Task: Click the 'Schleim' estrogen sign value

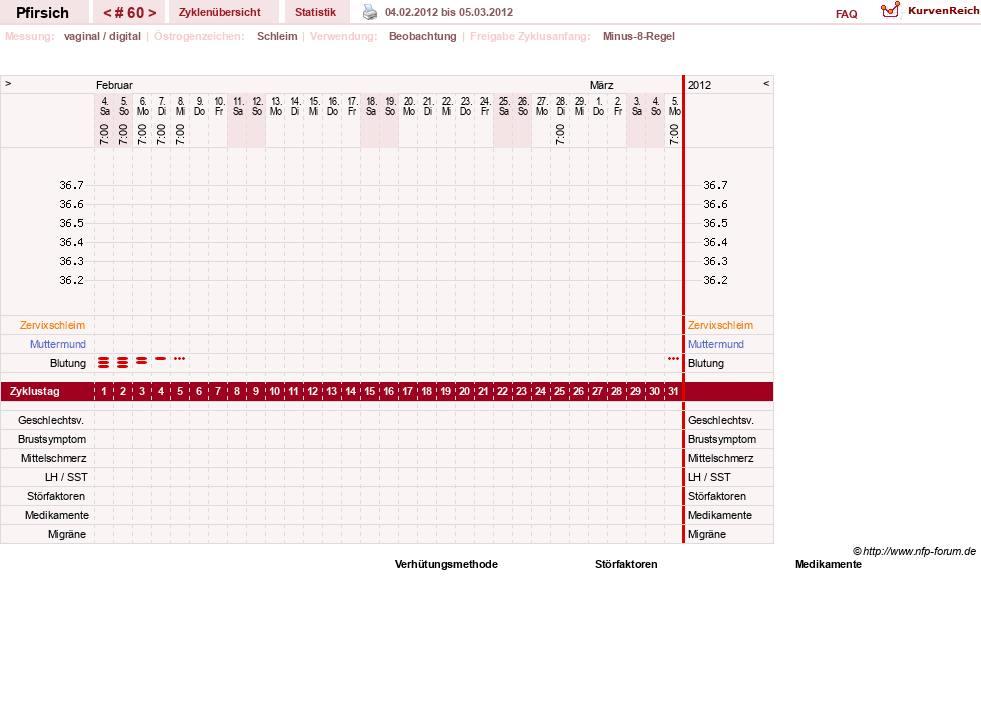Action: [x=277, y=36]
